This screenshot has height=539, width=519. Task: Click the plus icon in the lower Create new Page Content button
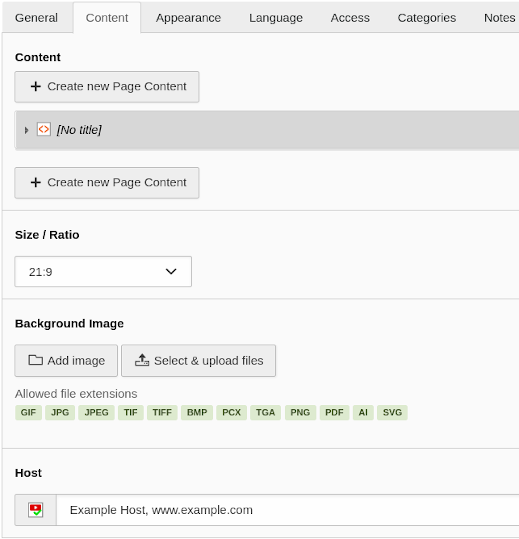coord(36,182)
